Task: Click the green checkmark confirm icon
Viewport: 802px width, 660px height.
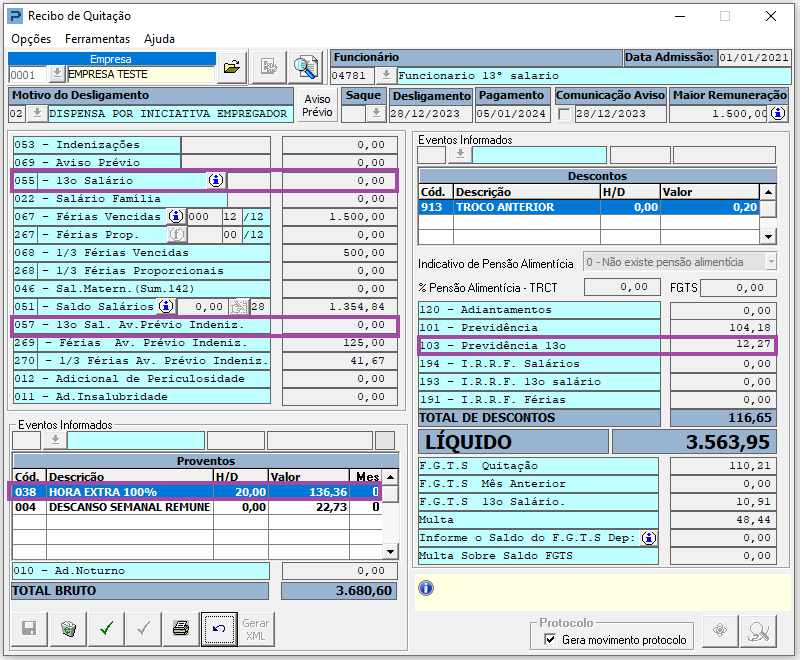Action: [x=105, y=628]
